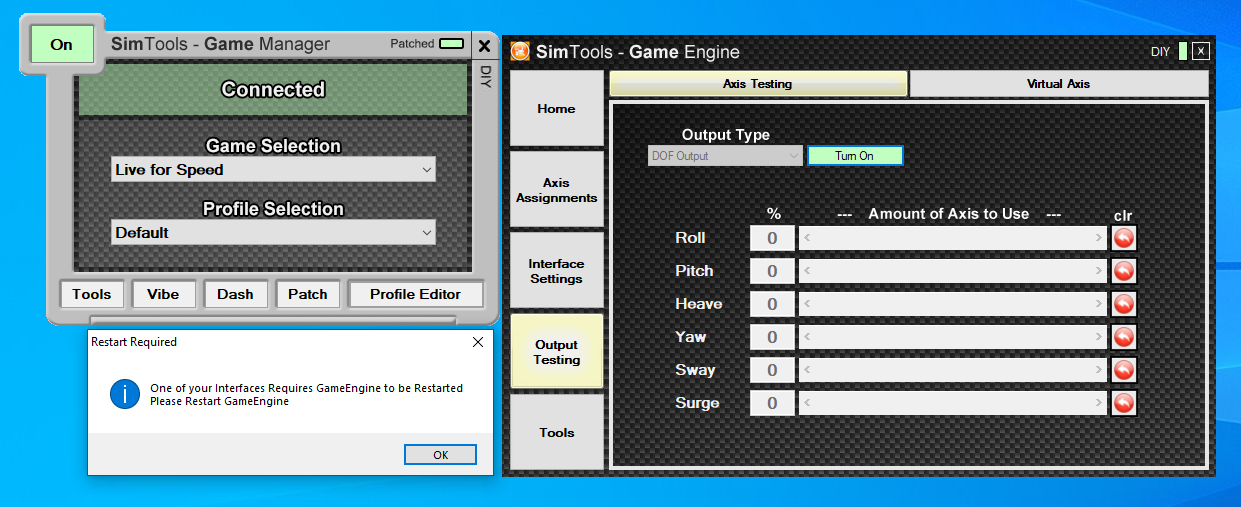Click the Pitch slider left arrow
Image resolution: width=1241 pixels, height=507 pixels.
[806, 271]
